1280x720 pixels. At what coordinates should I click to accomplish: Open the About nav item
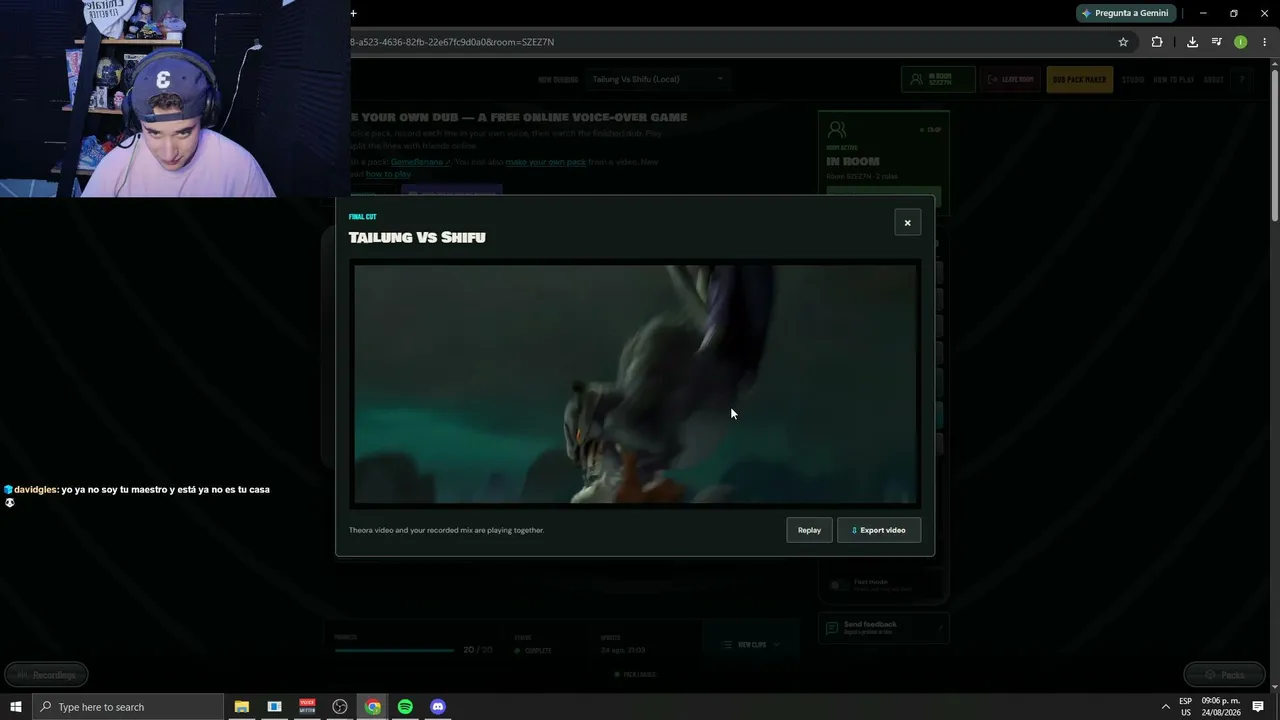(1213, 80)
